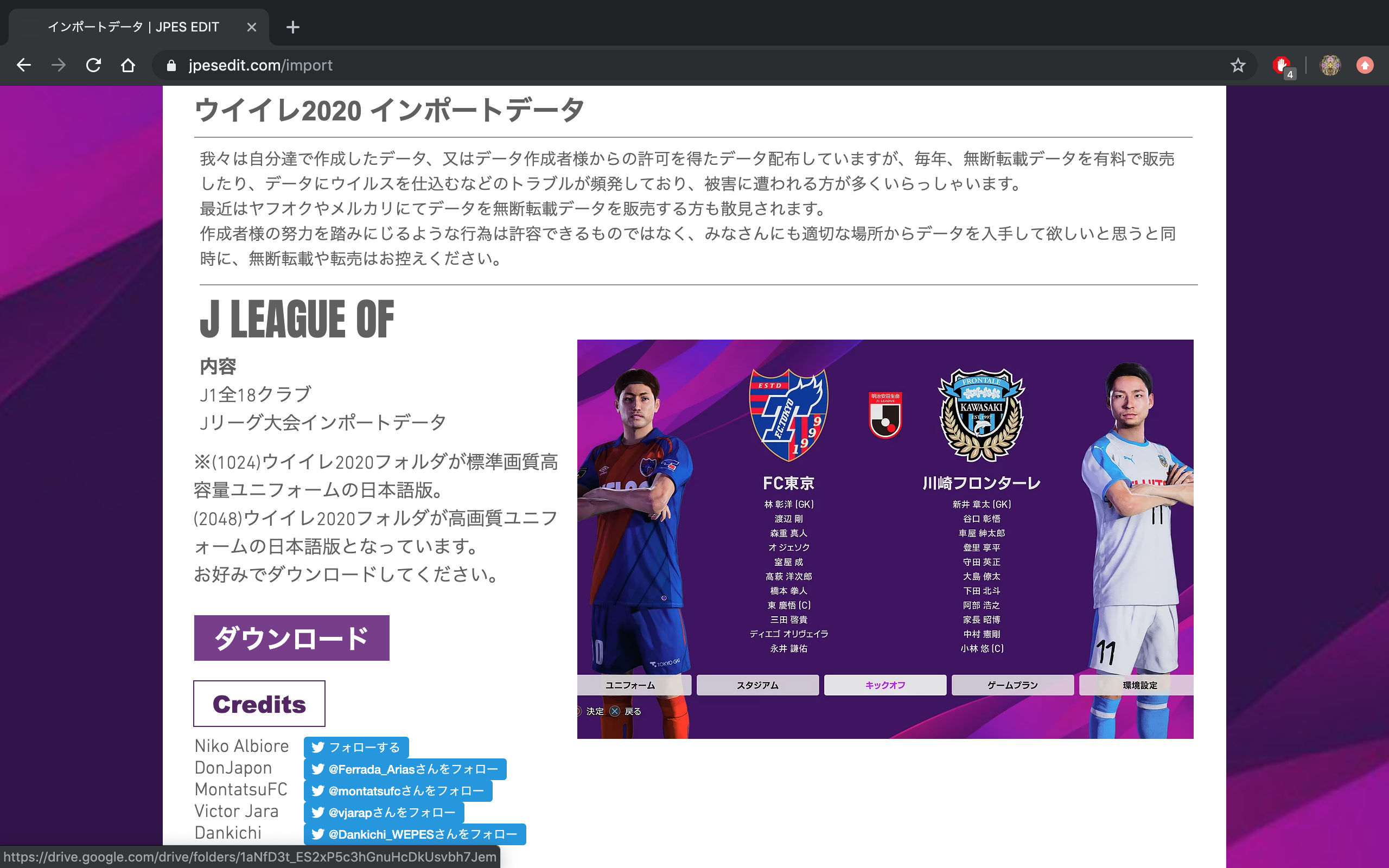Click the 川崎フロンターレ club crest icon
This screenshot has height=868, width=1389.
(979, 414)
